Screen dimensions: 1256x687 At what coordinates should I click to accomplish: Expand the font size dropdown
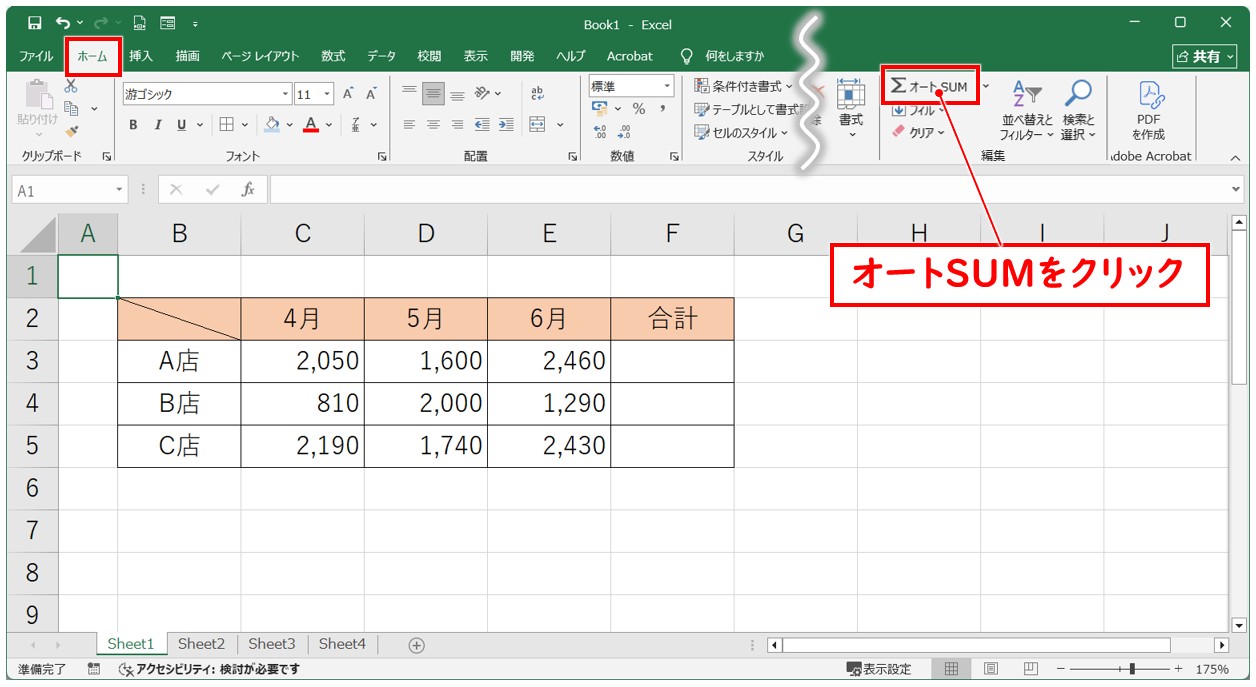click(329, 94)
